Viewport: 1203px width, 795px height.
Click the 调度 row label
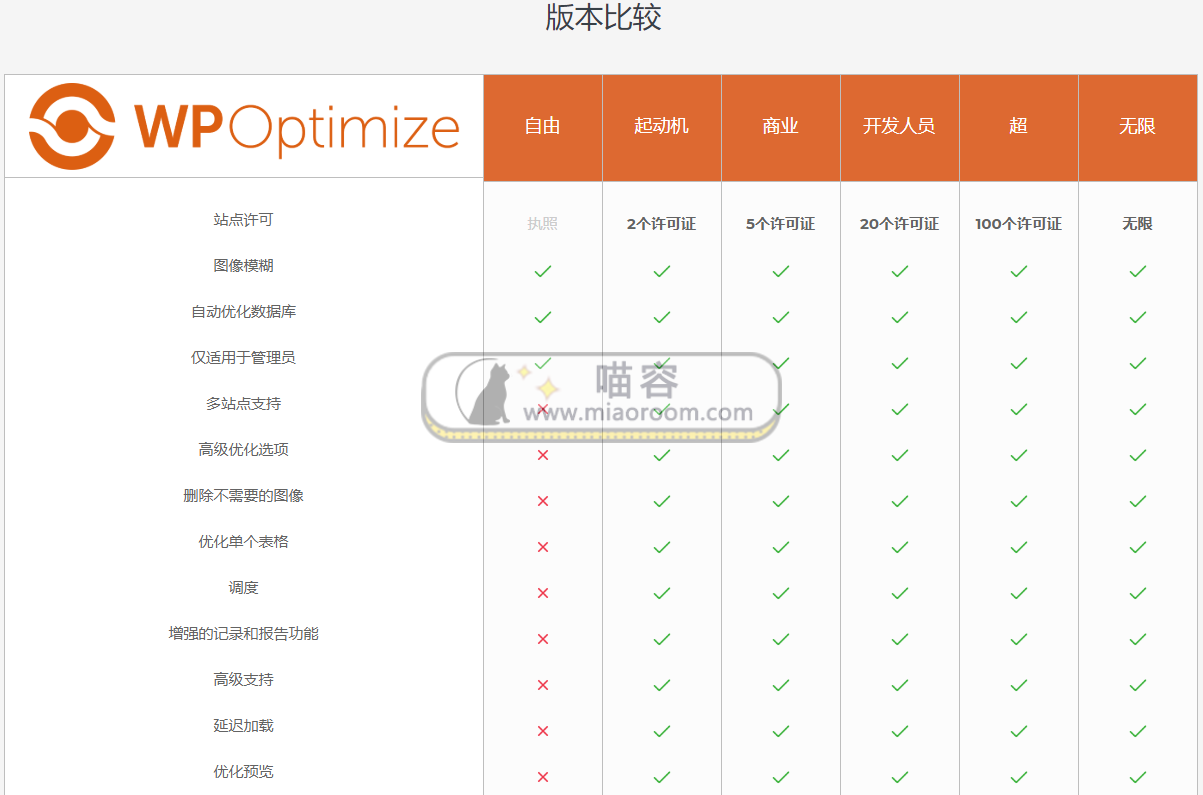coord(243,588)
